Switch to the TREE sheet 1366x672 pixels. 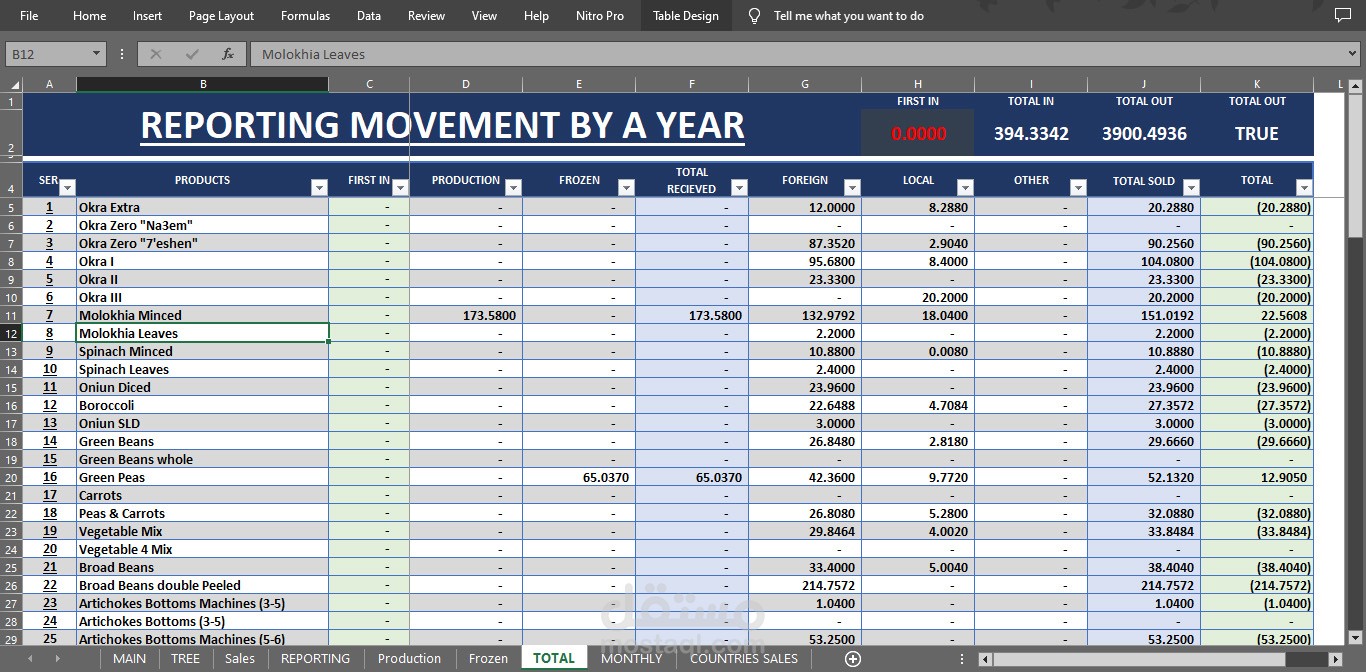(x=185, y=658)
